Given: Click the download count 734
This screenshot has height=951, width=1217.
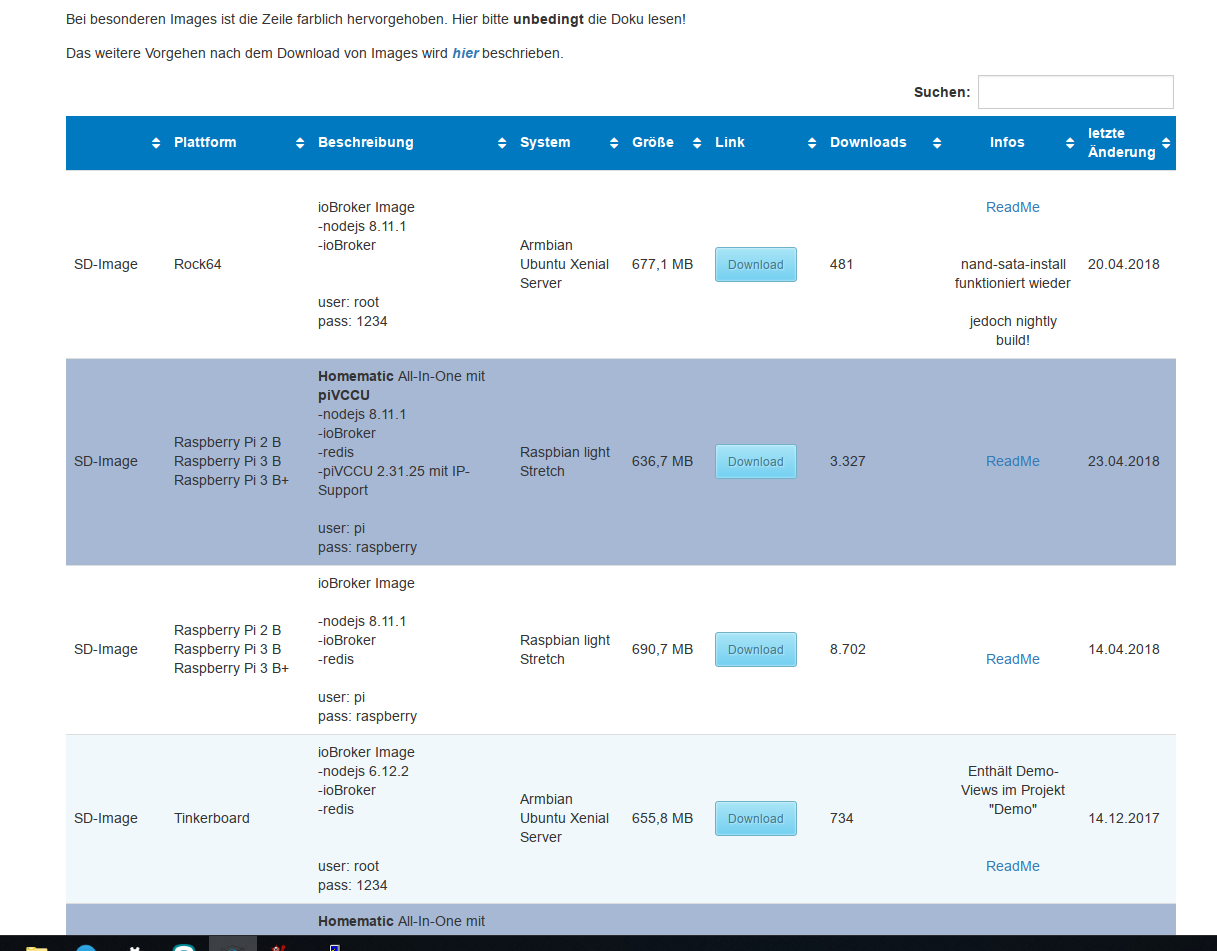Looking at the screenshot, I should pos(842,818).
